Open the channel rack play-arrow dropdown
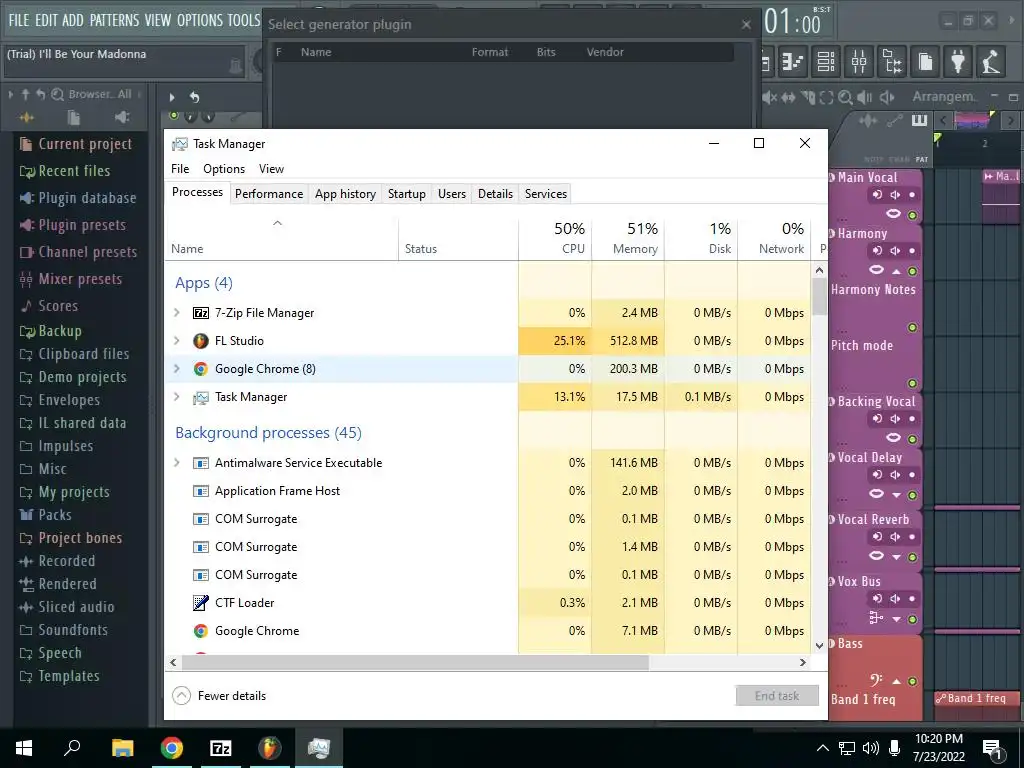 coord(172,97)
